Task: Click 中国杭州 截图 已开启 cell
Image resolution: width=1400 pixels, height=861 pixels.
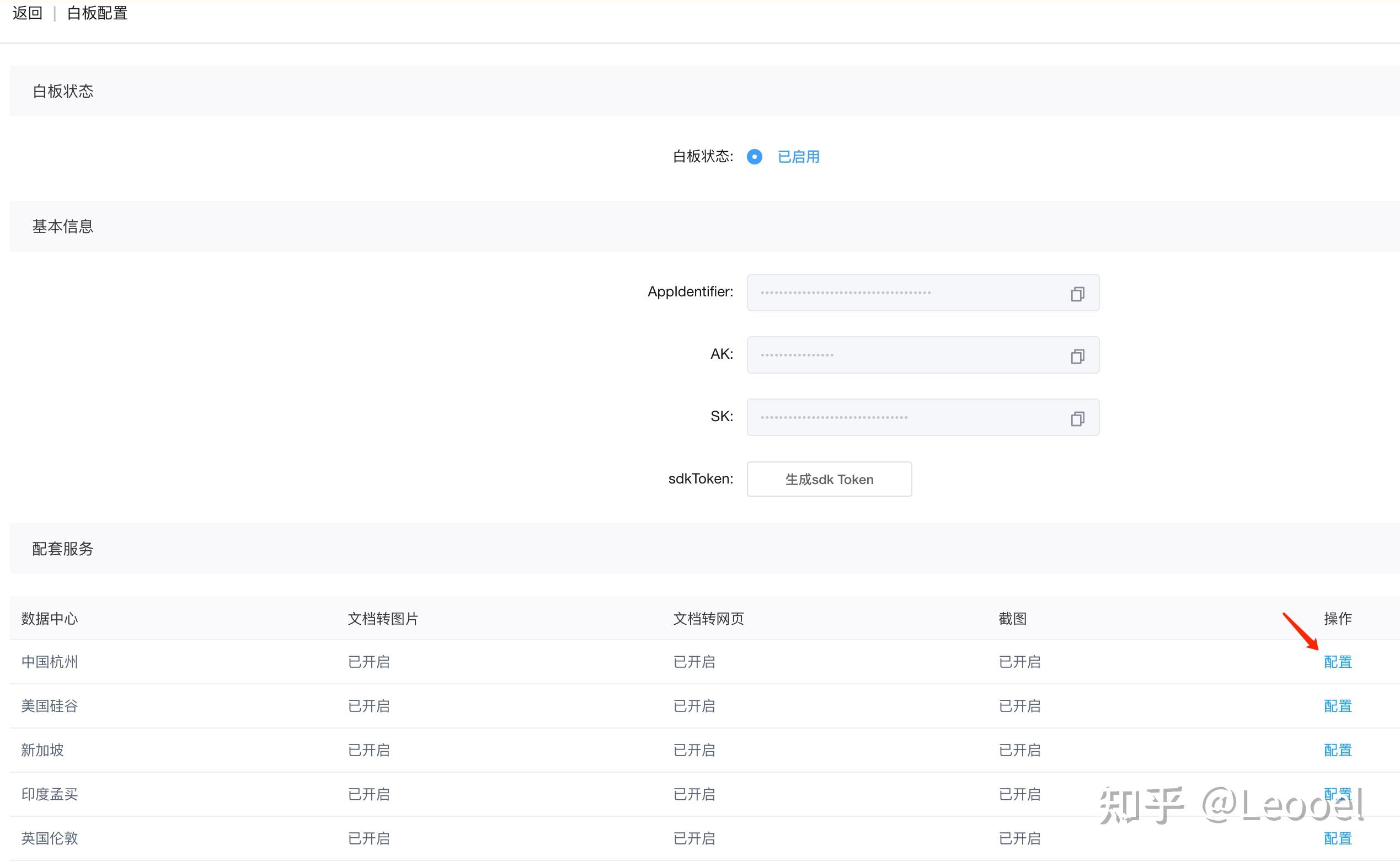Action: click(1020, 662)
